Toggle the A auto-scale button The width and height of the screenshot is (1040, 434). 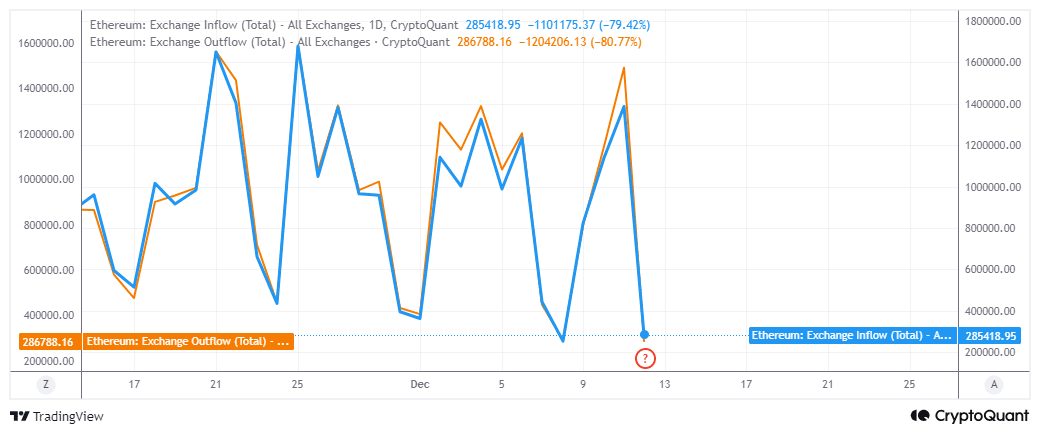coord(993,384)
